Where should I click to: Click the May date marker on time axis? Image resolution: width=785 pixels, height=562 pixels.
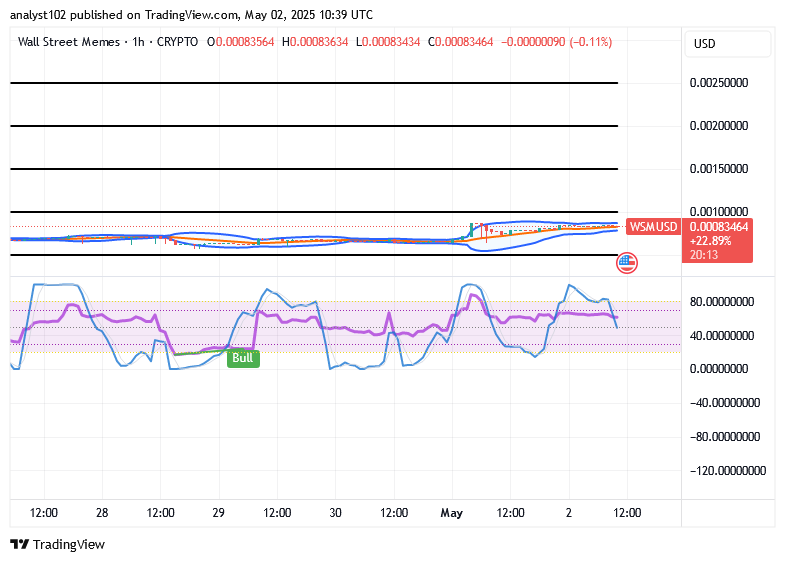tap(452, 513)
